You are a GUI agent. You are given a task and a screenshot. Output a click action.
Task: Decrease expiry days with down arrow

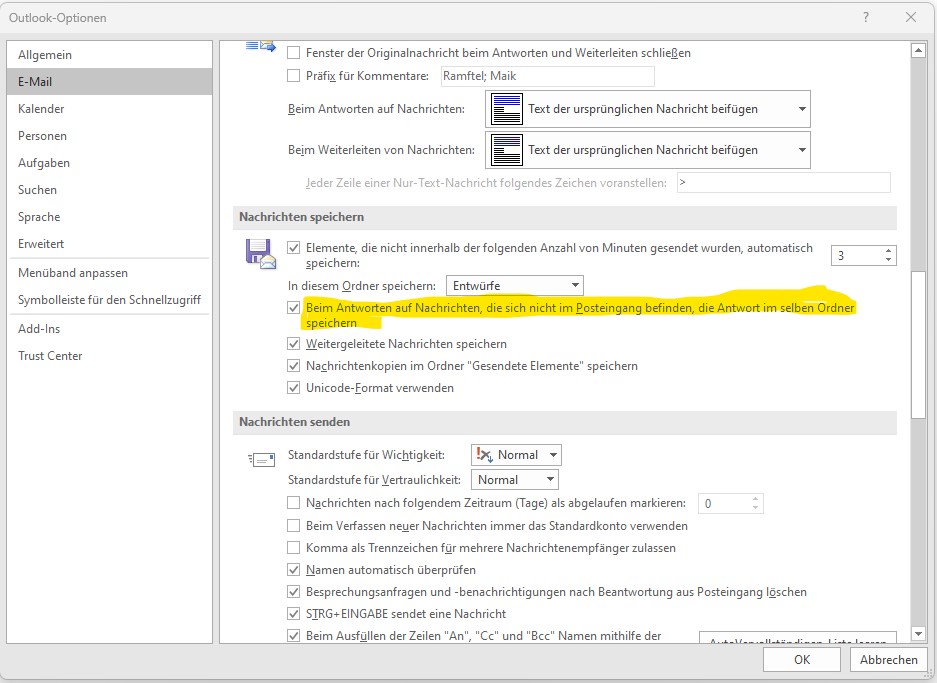point(755,508)
